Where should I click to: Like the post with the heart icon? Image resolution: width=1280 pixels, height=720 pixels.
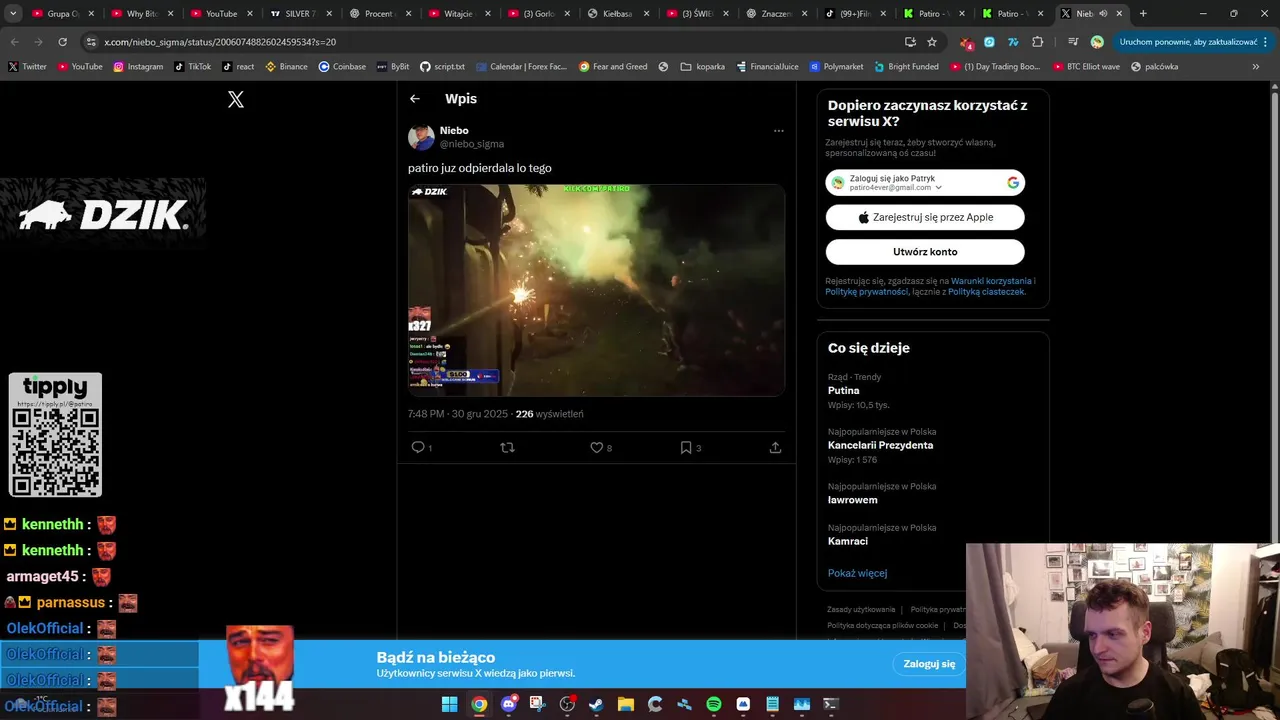point(596,447)
